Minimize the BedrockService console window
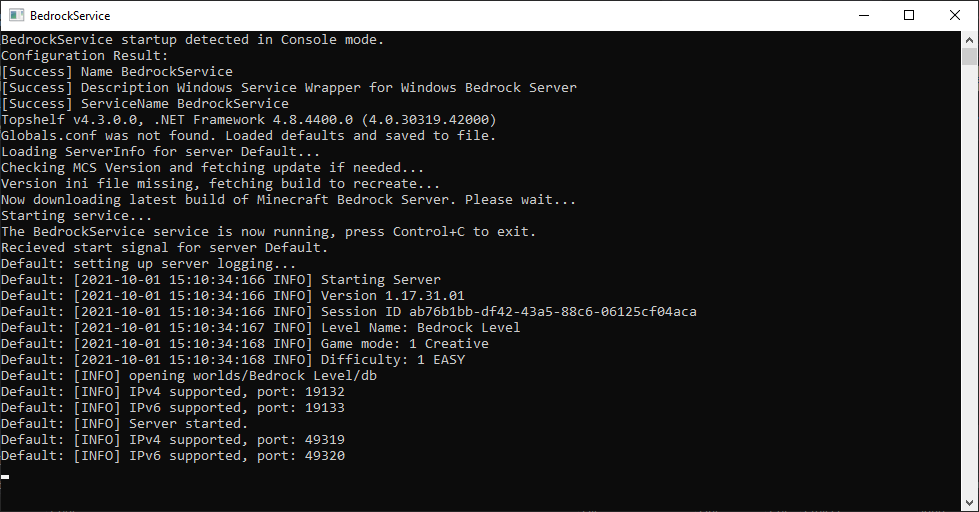 864,15
